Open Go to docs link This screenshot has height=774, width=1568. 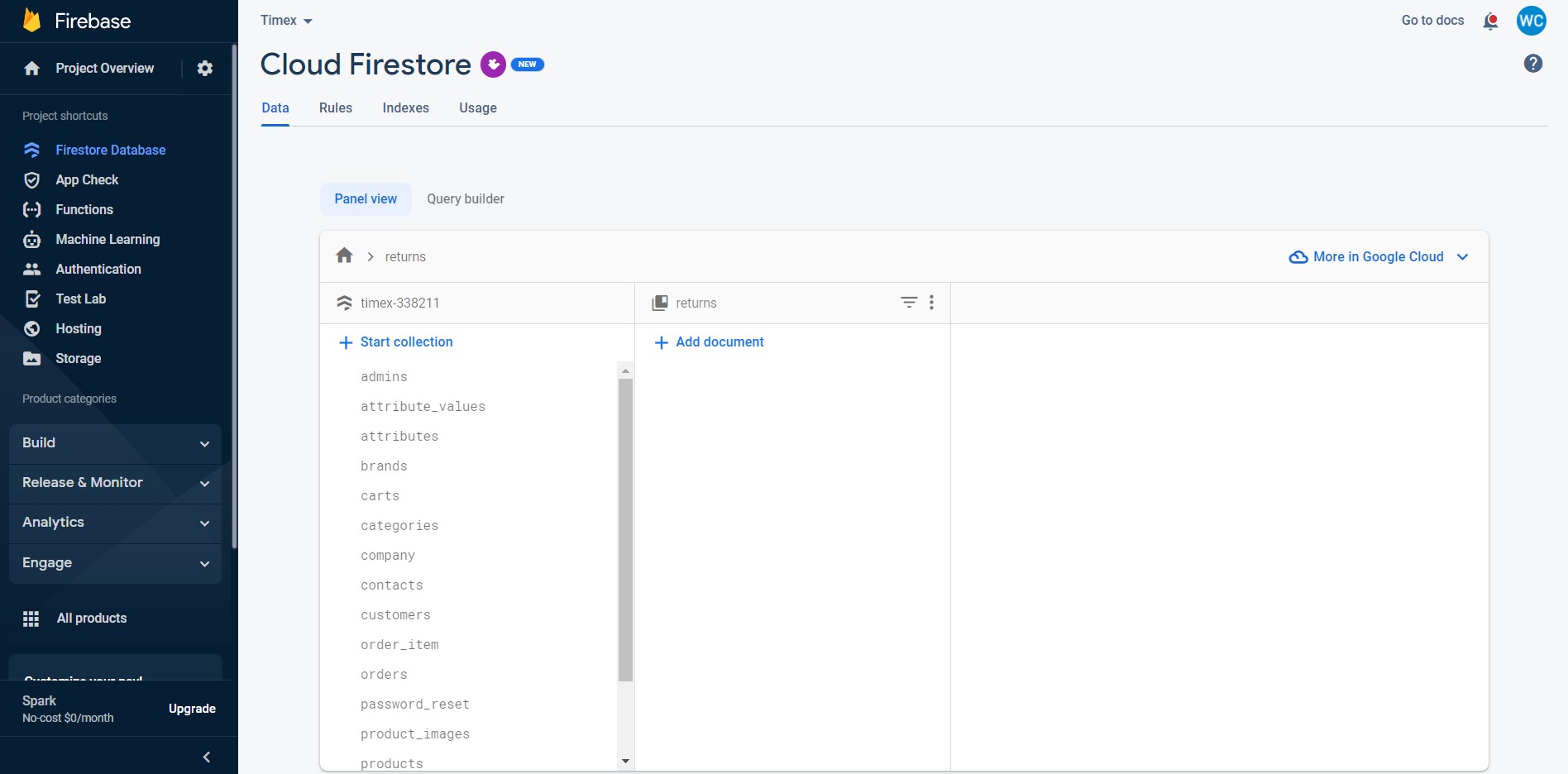[1432, 21]
